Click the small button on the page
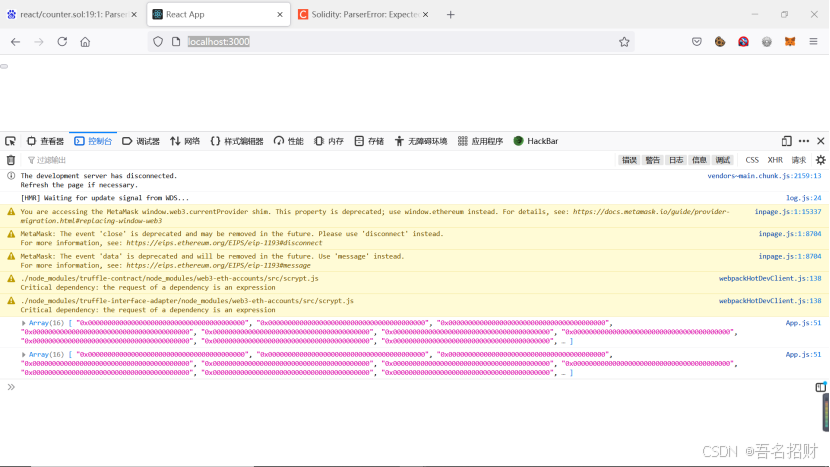The image size is (830, 467). 4,66
